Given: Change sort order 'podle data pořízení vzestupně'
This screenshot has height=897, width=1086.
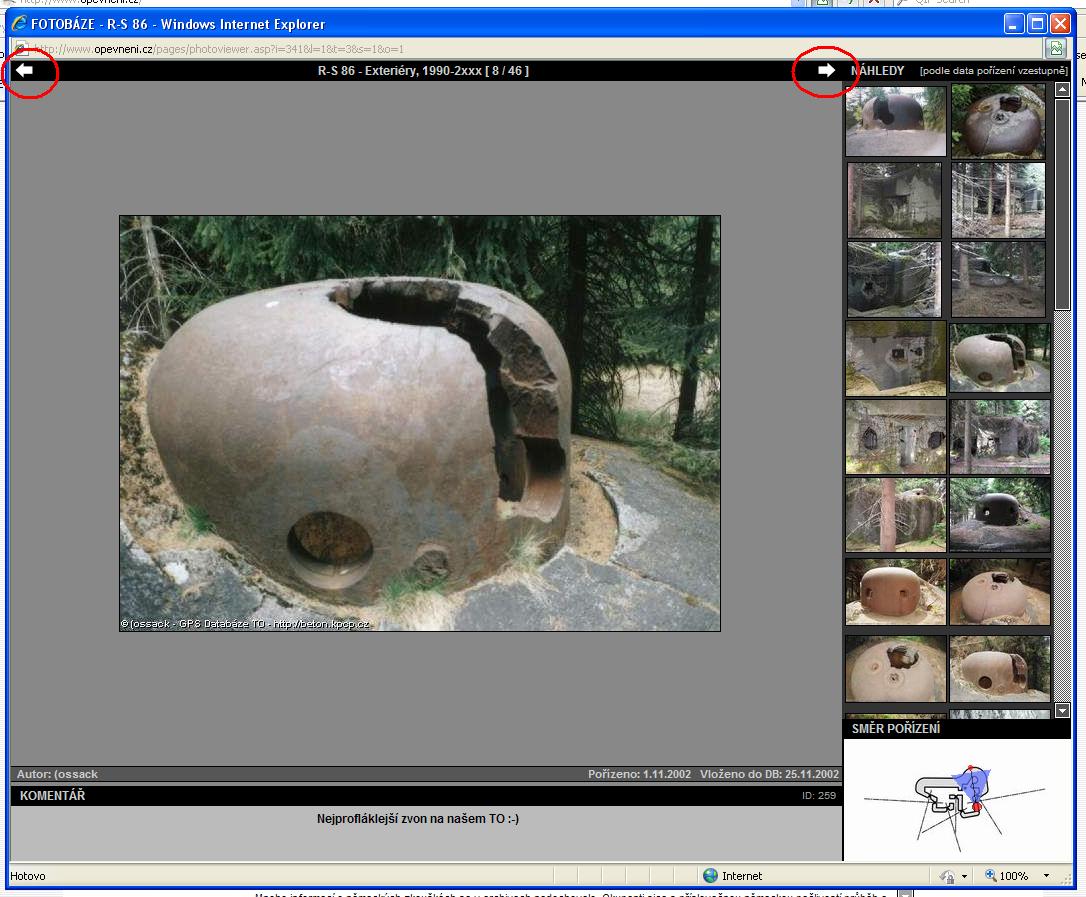Looking at the screenshot, I should [994, 71].
